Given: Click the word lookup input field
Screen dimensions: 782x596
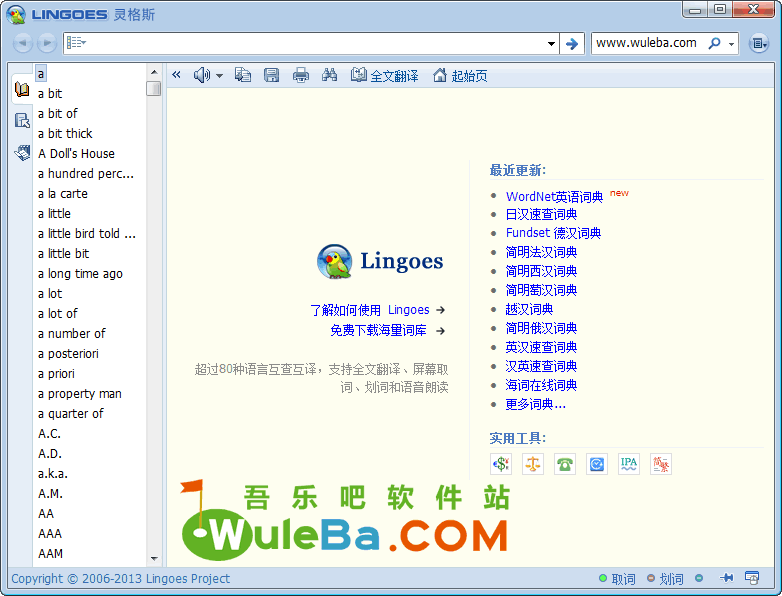Looking at the screenshot, I should point(315,44).
